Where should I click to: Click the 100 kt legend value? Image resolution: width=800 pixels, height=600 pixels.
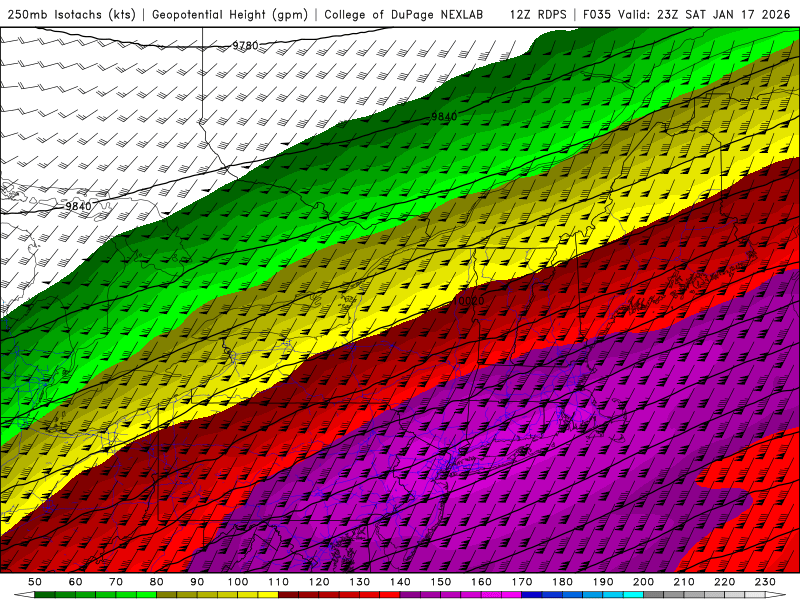click(x=238, y=582)
